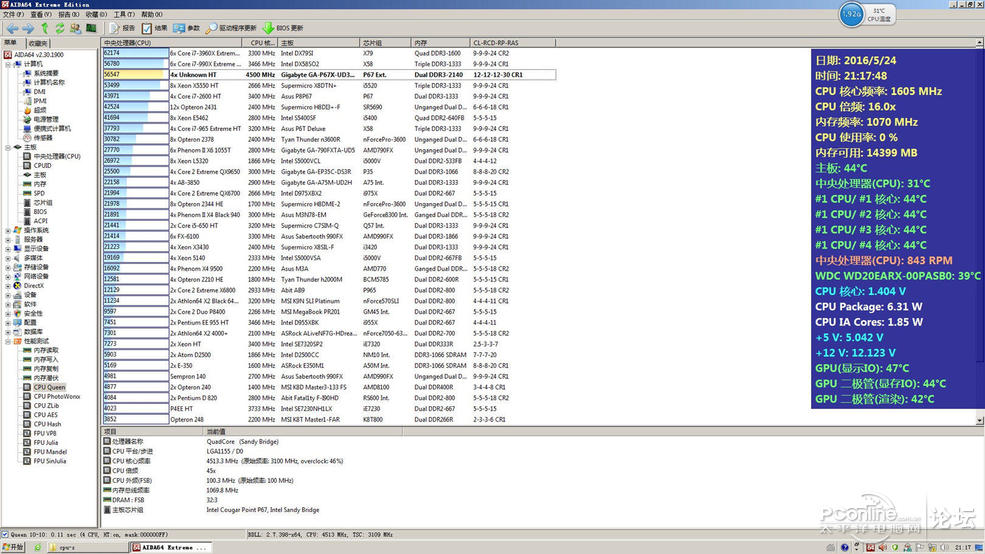This screenshot has width=985, height=554.
Task: Switch to the 菜单 sidebar tab
Action: pos(12,43)
